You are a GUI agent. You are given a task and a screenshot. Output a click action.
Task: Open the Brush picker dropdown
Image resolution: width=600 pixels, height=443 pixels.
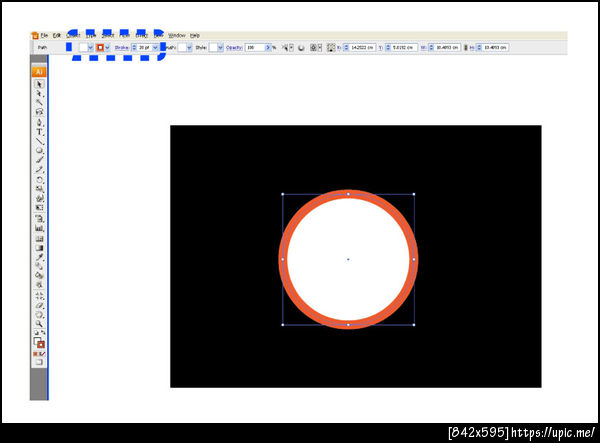pos(189,48)
